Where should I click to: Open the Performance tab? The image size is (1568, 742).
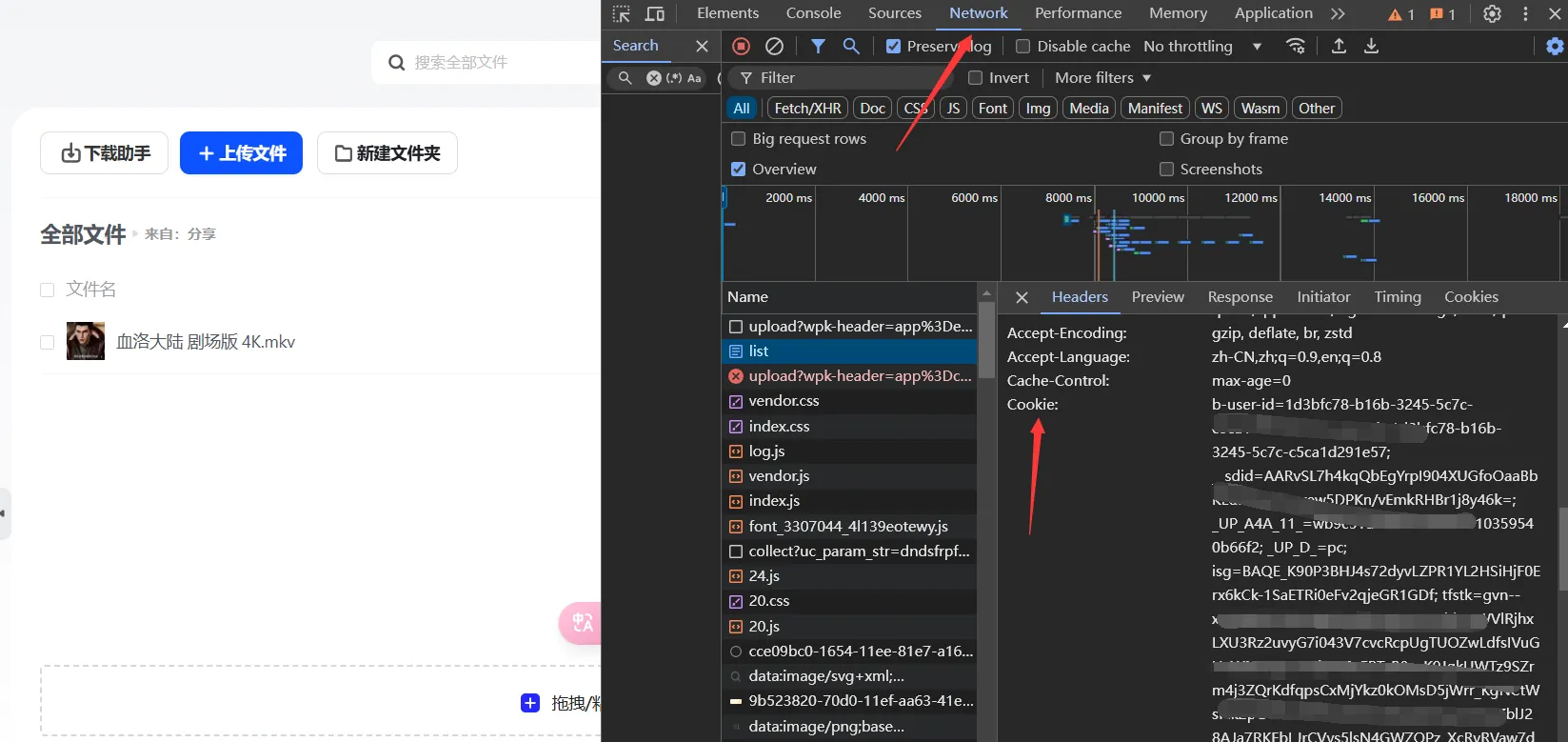[x=1078, y=13]
